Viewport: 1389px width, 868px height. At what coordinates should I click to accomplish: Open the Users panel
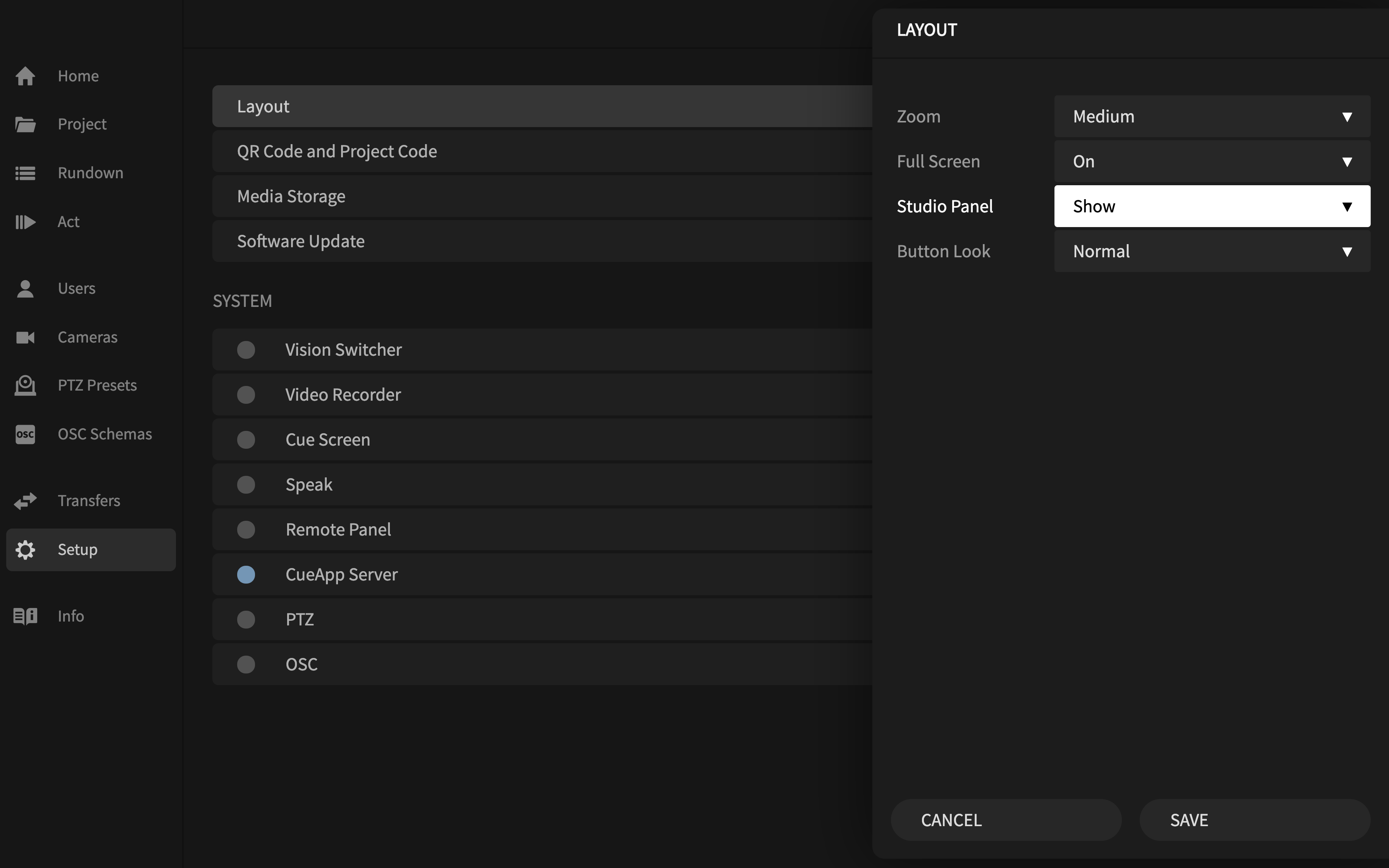pos(76,288)
